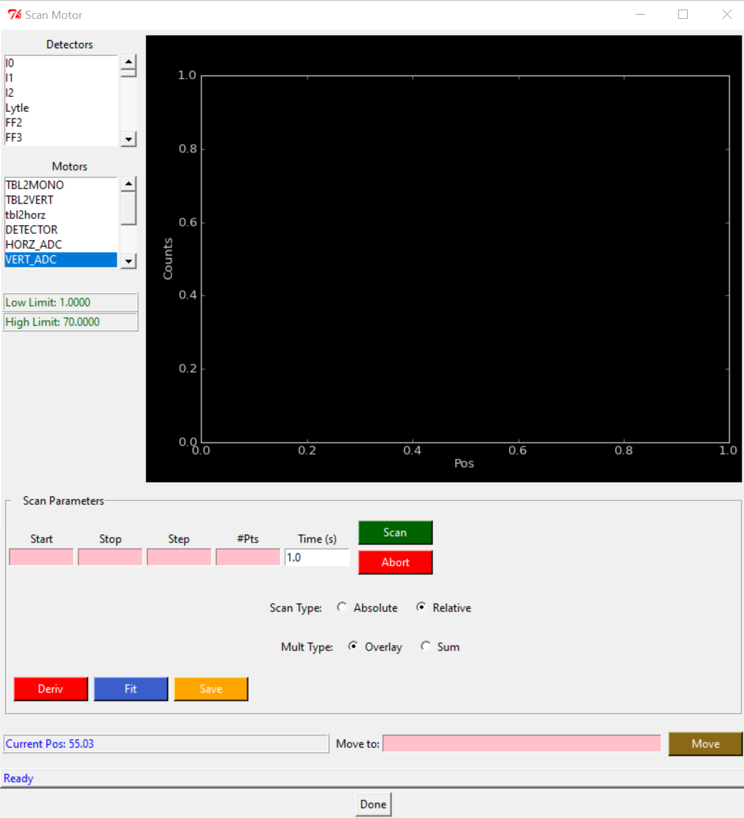The image size is (744, 818).
Task: Save the scan with Save button
Action: [x=211, y=689]
